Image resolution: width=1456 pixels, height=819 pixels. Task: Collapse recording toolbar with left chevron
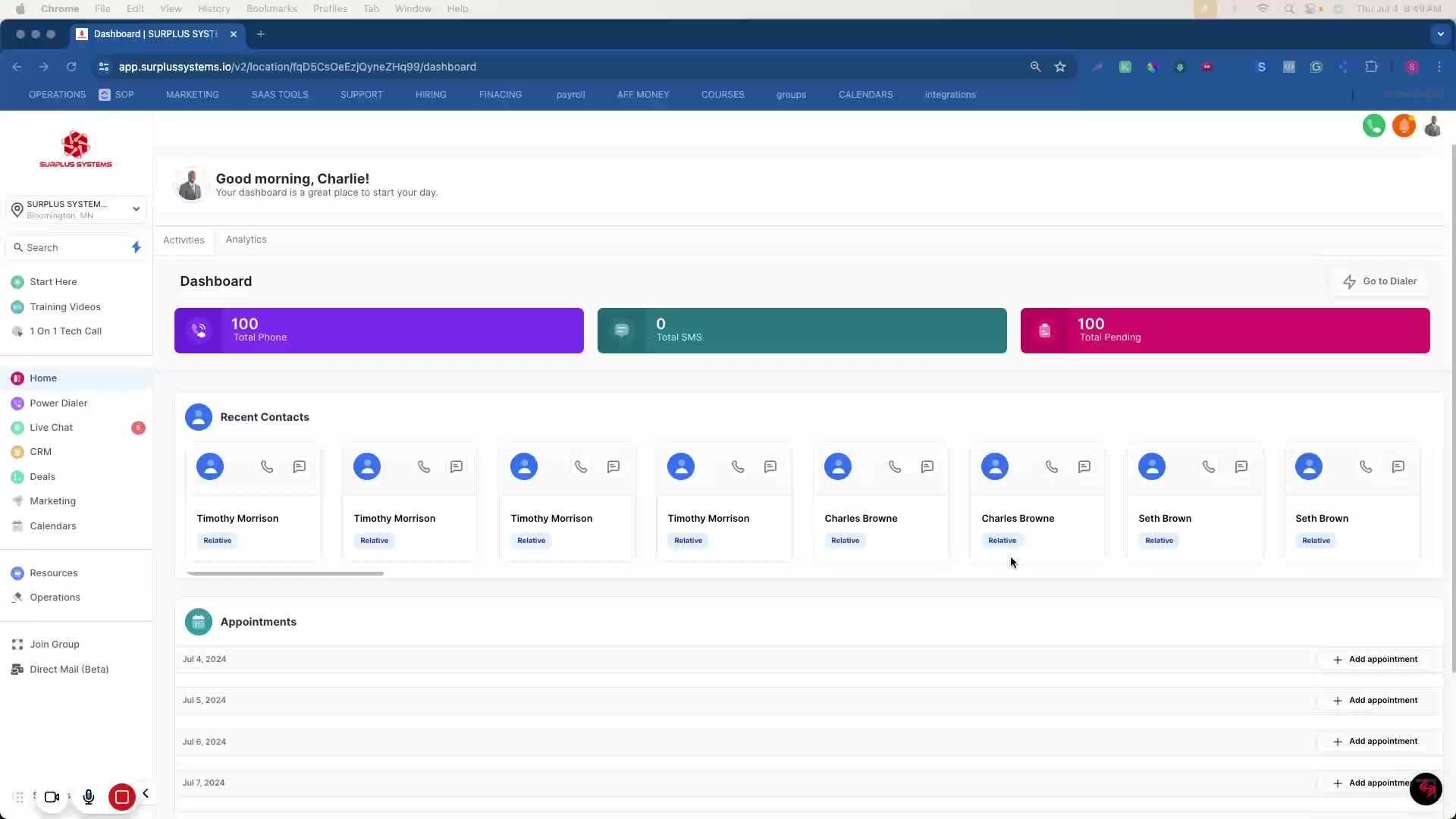146,794
